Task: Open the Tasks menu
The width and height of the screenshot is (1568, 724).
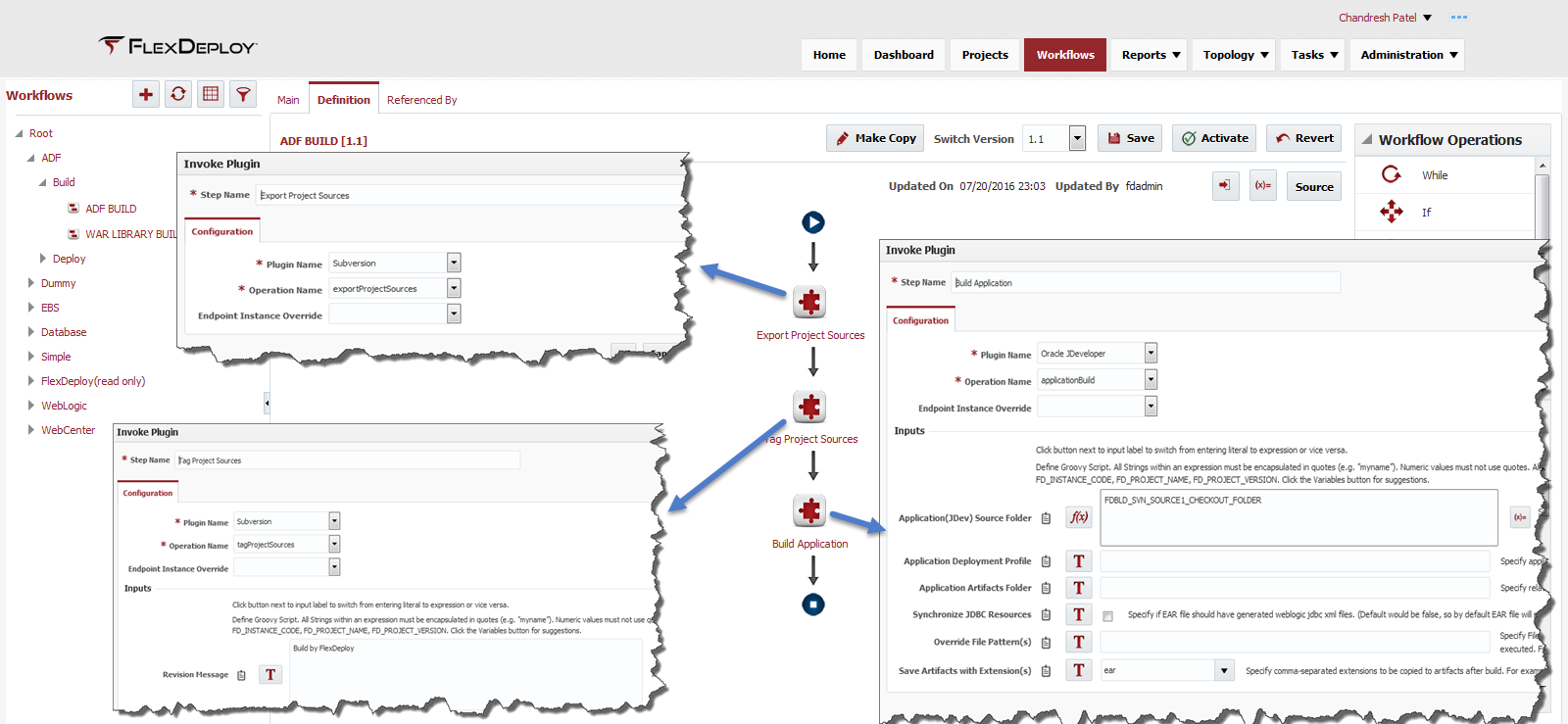Action: [1314, 55]
